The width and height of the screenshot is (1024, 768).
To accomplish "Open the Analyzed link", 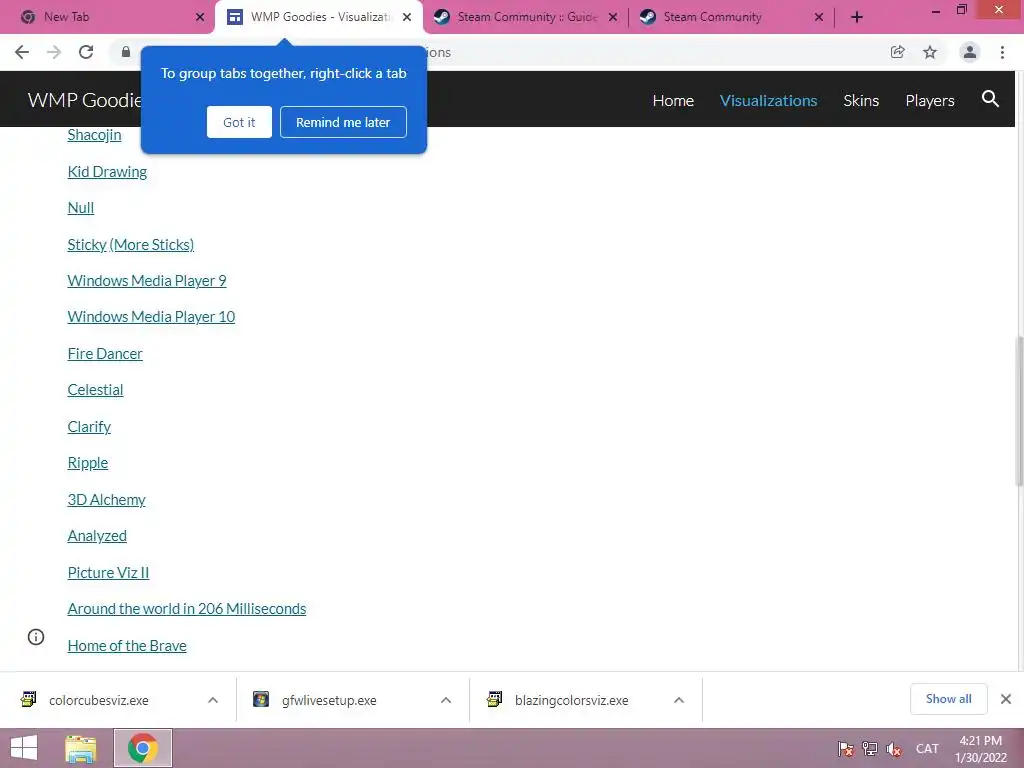I will (97, 536).
